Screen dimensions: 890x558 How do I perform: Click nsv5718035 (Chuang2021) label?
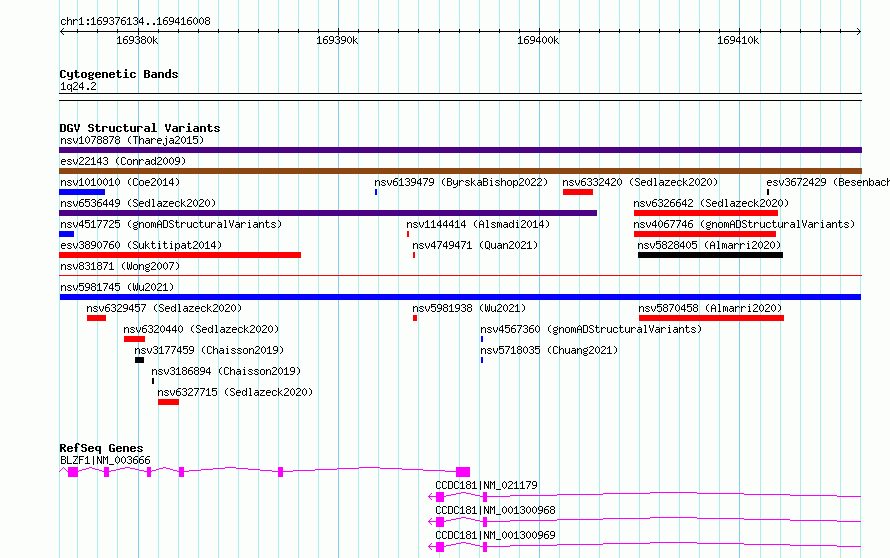pyautogui.click(x=549, y=350)
